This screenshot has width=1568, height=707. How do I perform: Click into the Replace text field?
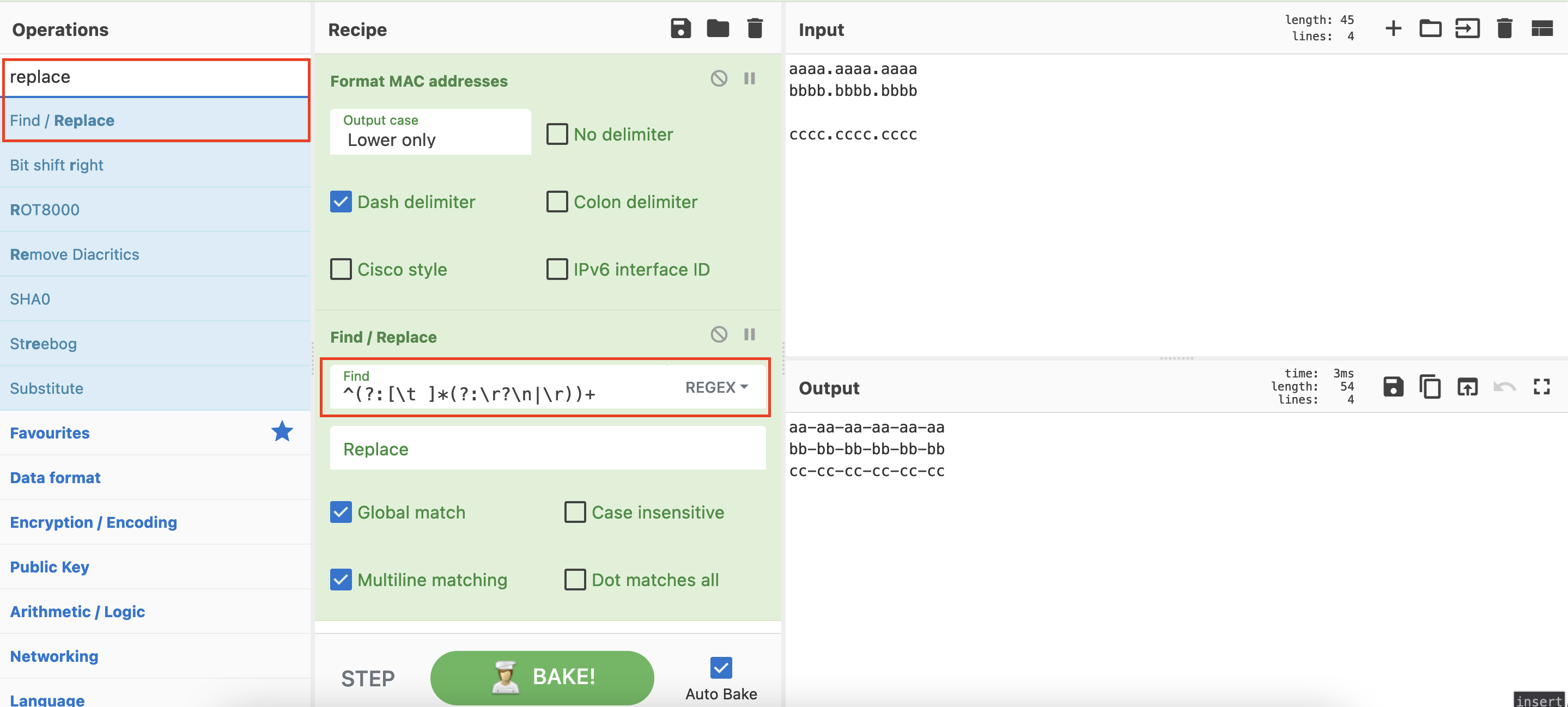click(547, 449)
